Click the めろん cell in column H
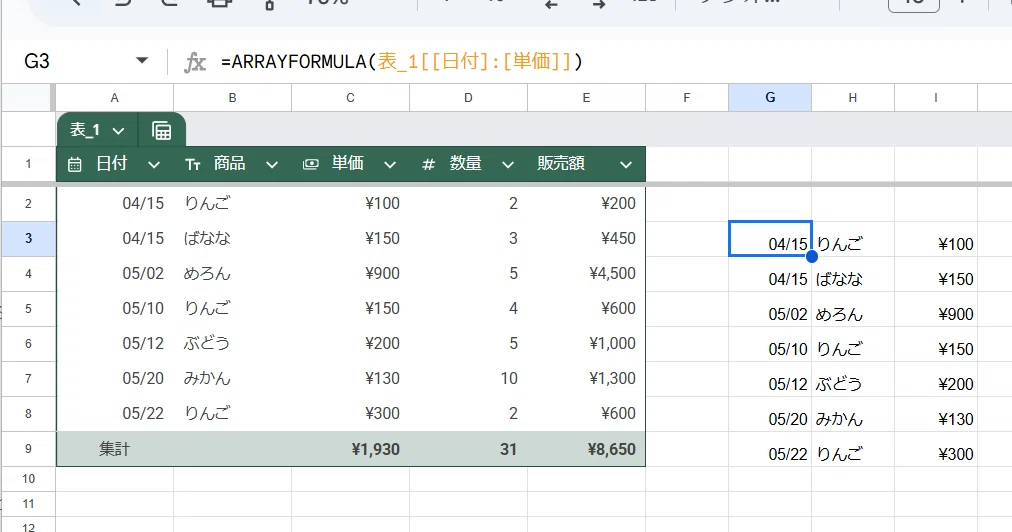The height and width of the screenshot is (532, 1012). [x=839, y=314]
